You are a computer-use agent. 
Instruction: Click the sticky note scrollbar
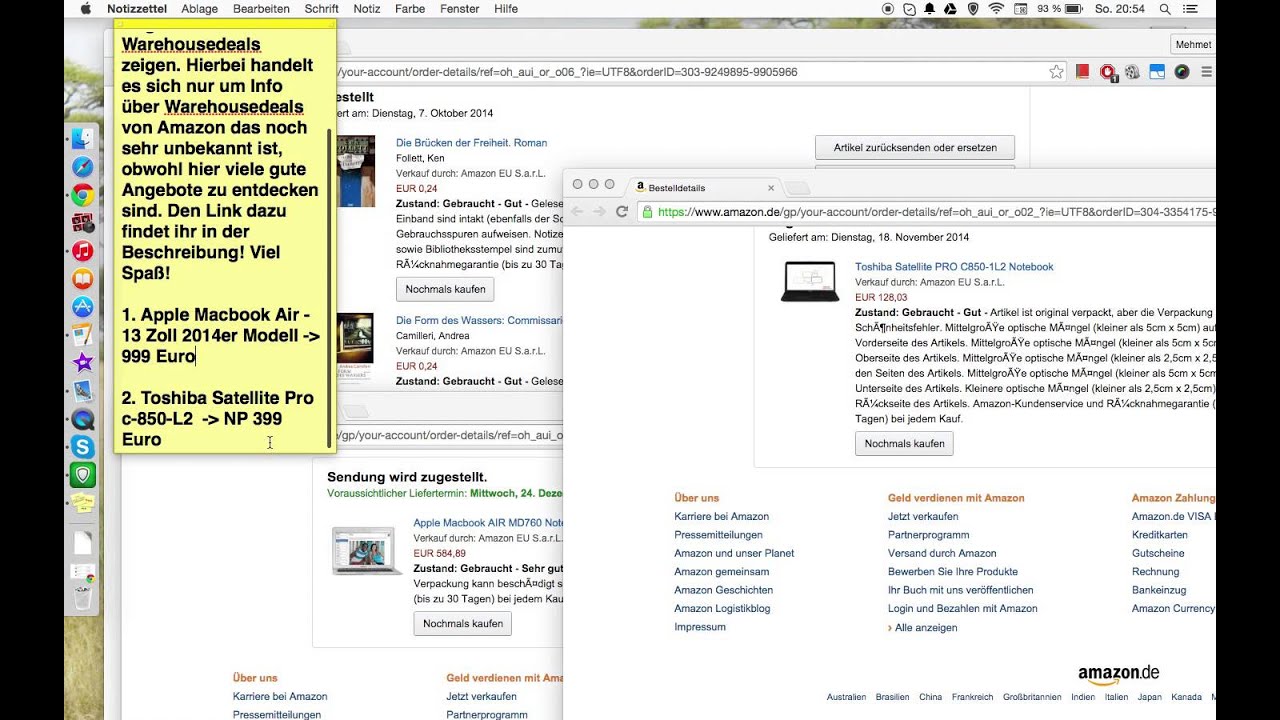pos(330,288)
